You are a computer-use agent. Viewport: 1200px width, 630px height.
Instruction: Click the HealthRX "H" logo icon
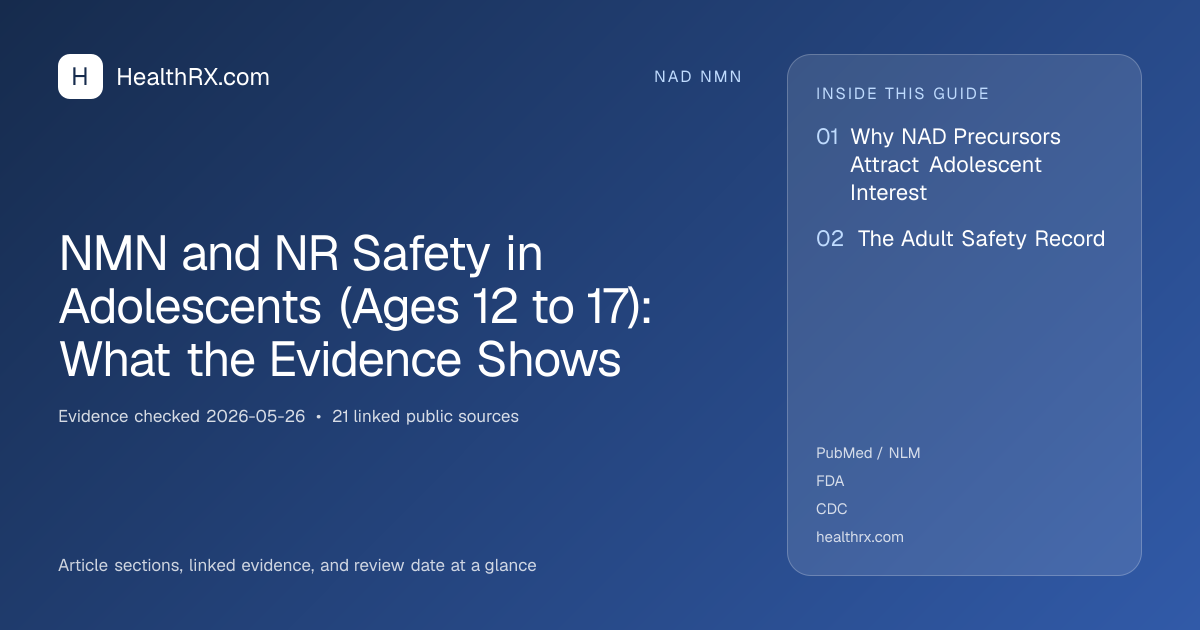80,77
